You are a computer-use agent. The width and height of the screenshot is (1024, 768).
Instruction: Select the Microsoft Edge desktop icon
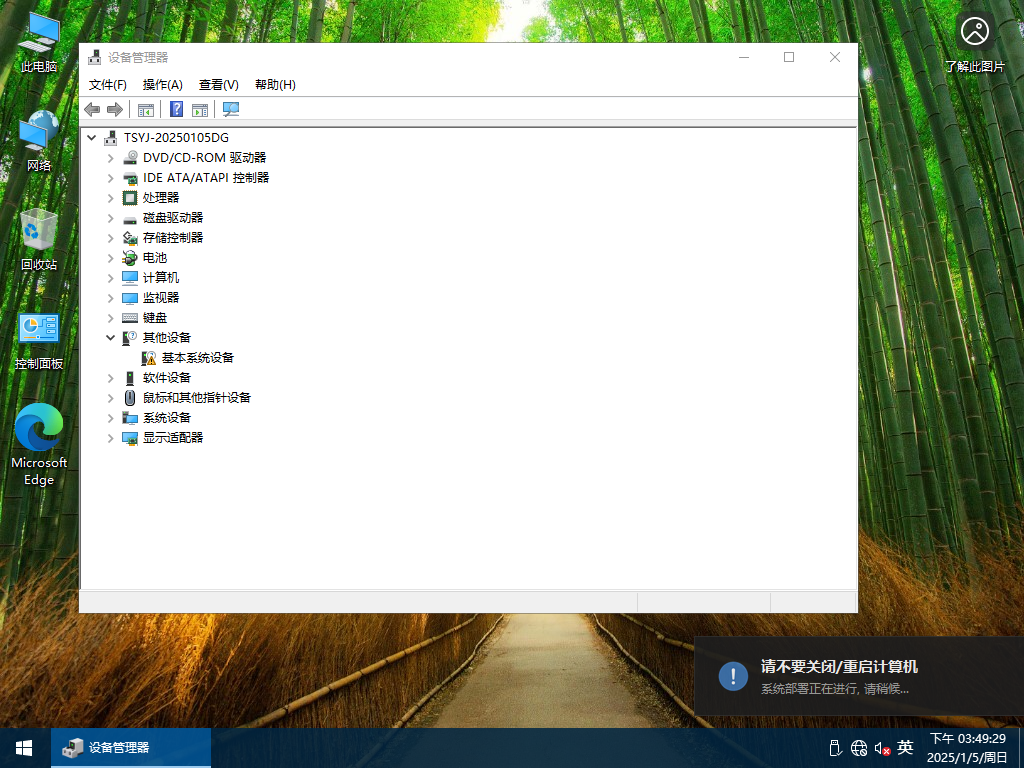(x=39, y=445)
